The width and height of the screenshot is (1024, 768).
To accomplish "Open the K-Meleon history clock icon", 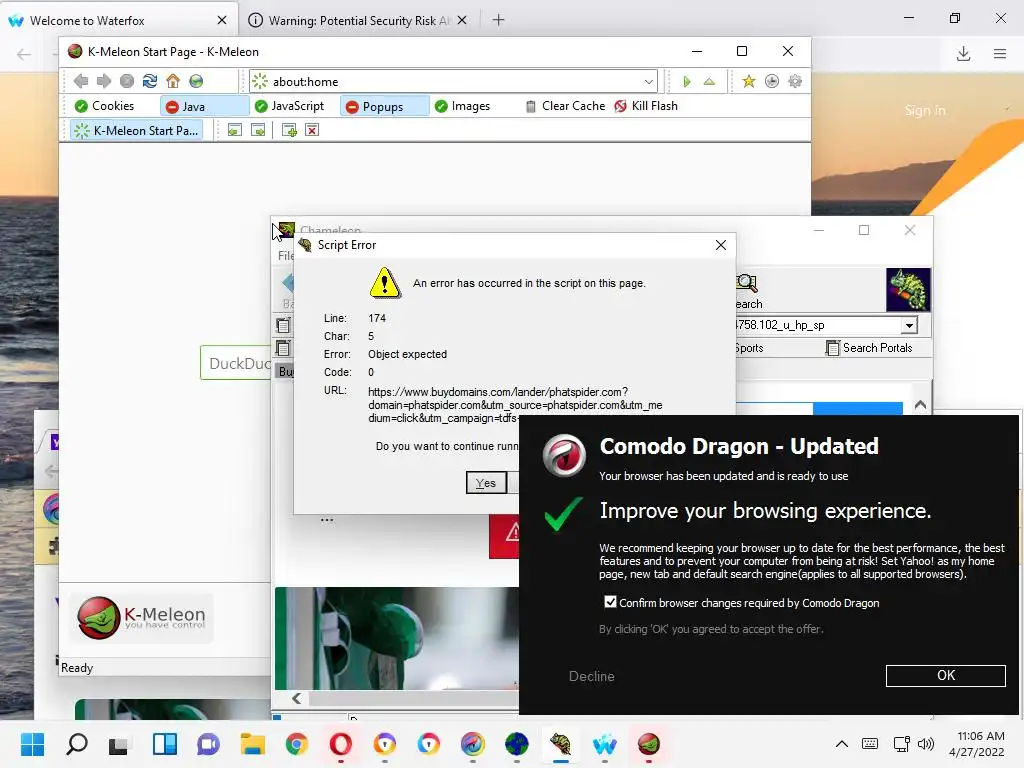I will click(x=772, y=81).
